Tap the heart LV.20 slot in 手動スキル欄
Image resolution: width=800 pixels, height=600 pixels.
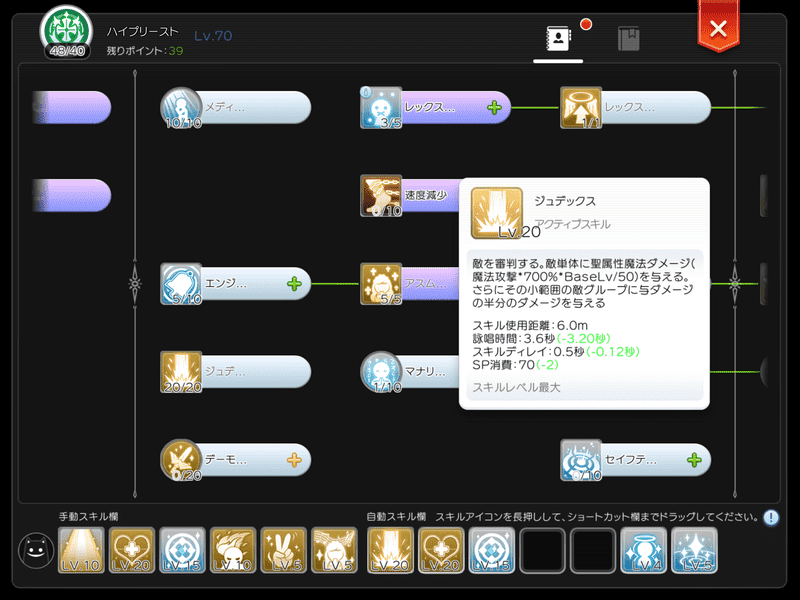[132, 550]
